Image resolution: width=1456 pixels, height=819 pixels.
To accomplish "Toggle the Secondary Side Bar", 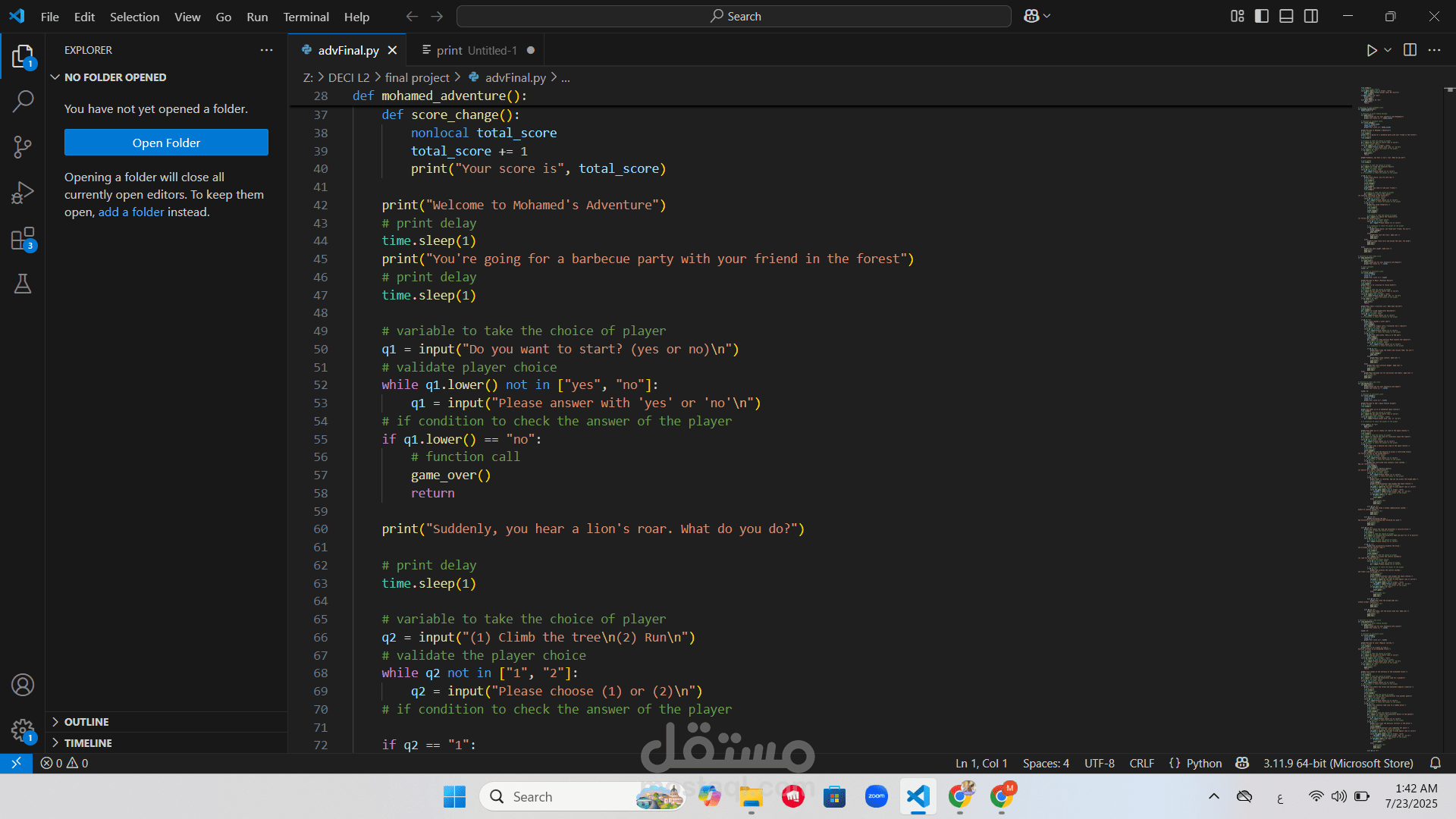I will pyautogui.click(x=1311, y=16).
